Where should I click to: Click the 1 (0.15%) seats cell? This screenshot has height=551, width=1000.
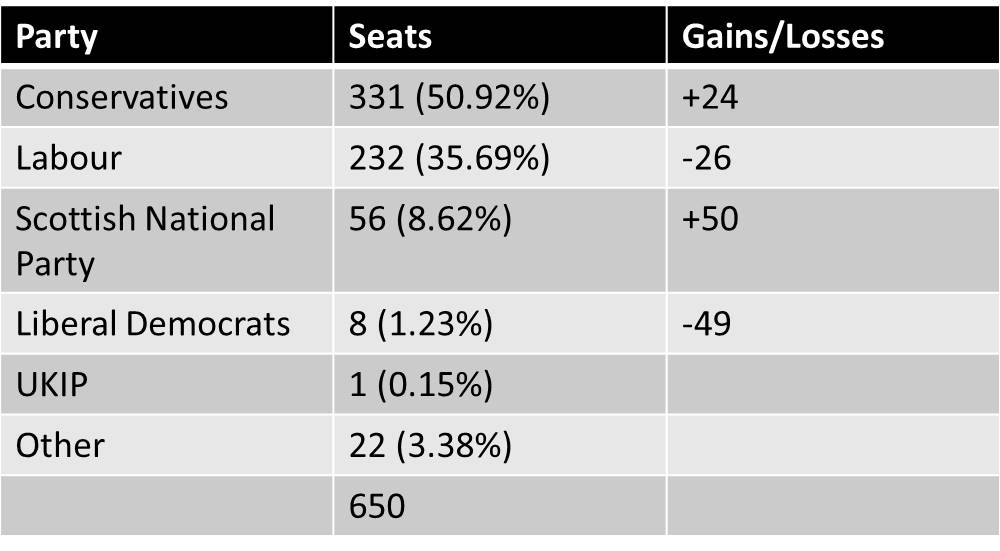click(x=420, y=385)
